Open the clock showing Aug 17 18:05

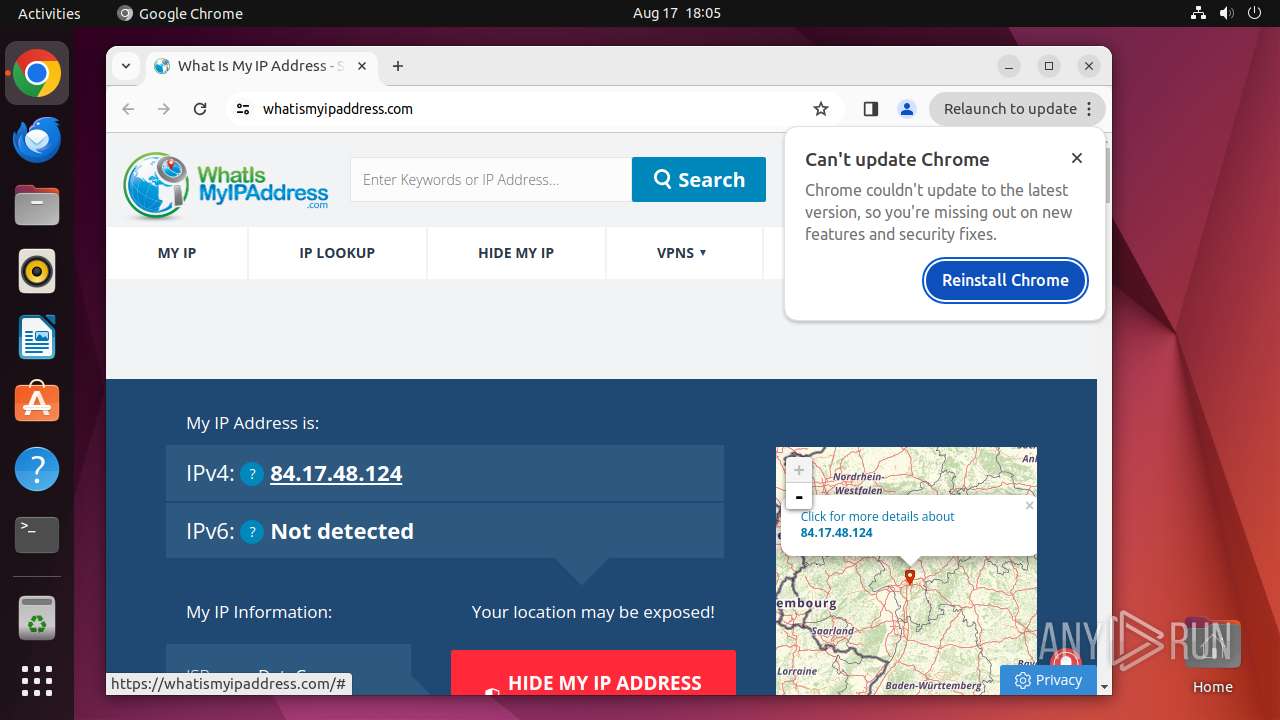[x=677, y=13]
